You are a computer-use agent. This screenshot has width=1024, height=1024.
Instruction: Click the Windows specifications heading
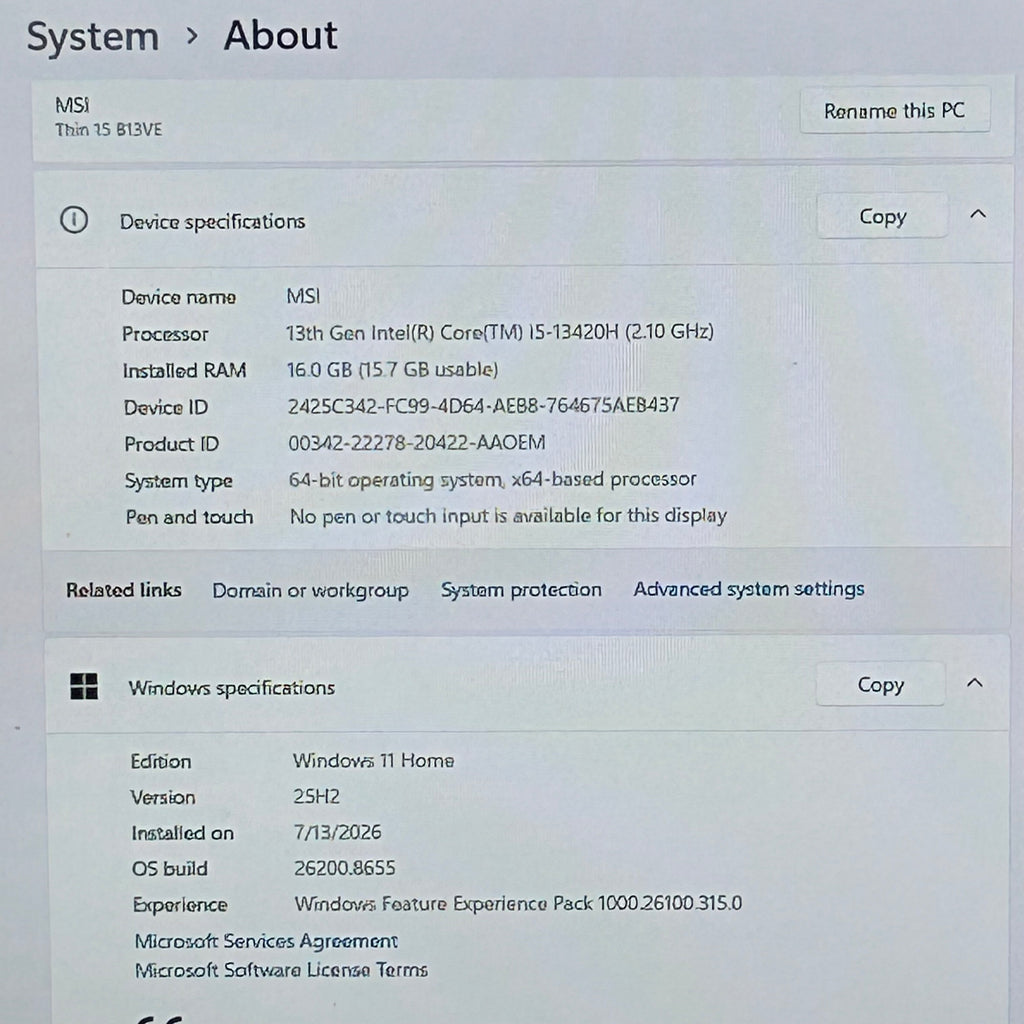point(232,688)
